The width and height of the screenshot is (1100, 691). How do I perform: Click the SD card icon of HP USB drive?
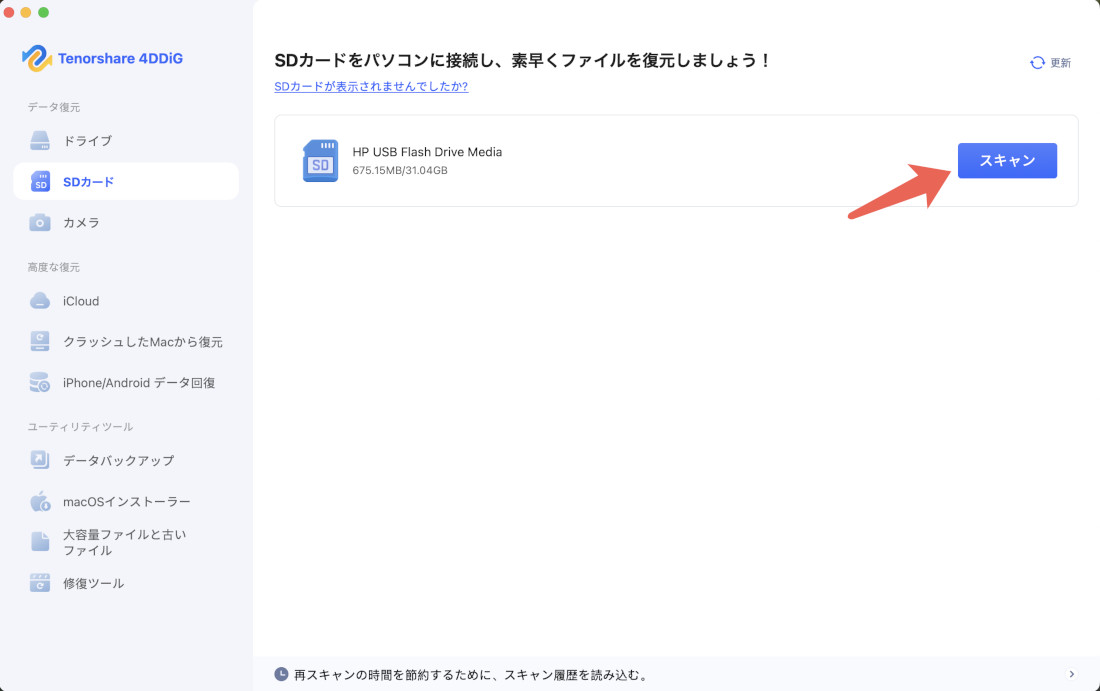[320, 160]
